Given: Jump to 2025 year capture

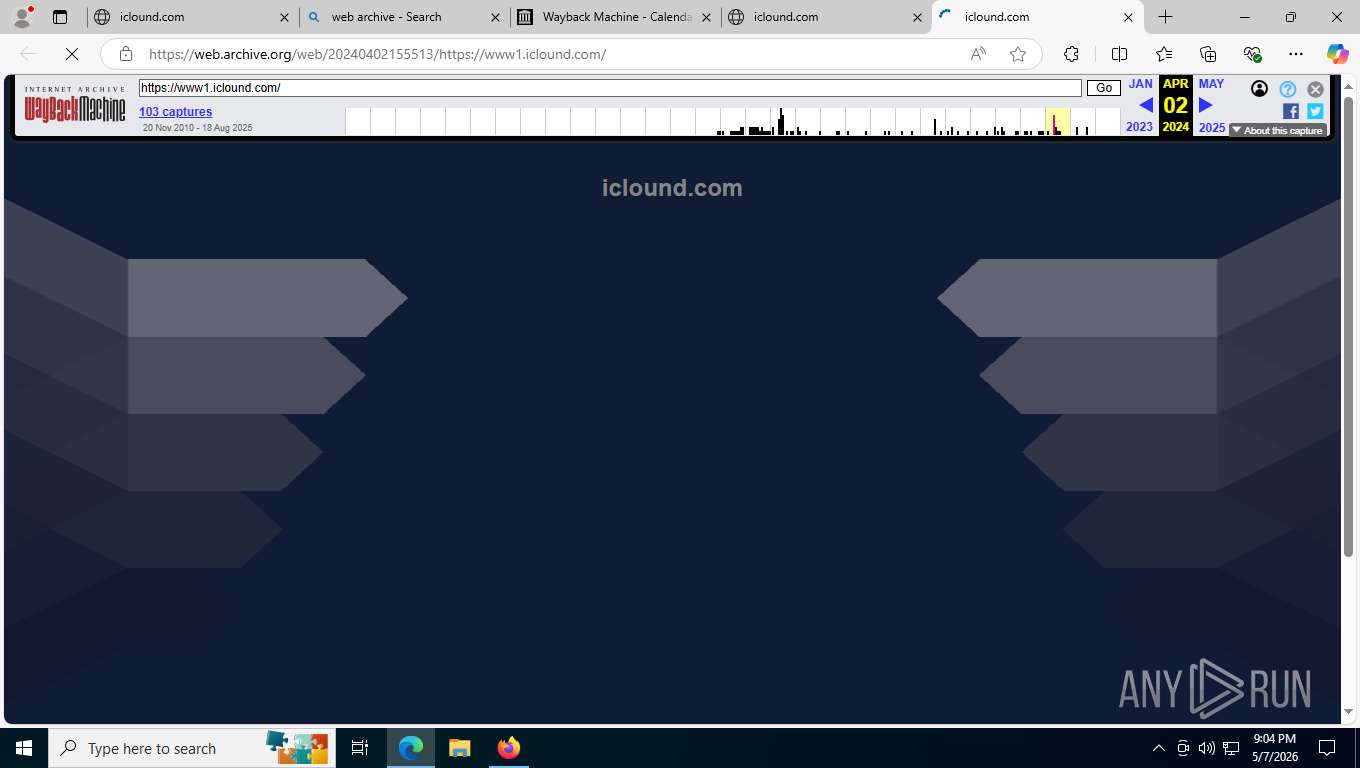Looking at the screenshot, I should pyautogui.click(x=1212, y=127).
